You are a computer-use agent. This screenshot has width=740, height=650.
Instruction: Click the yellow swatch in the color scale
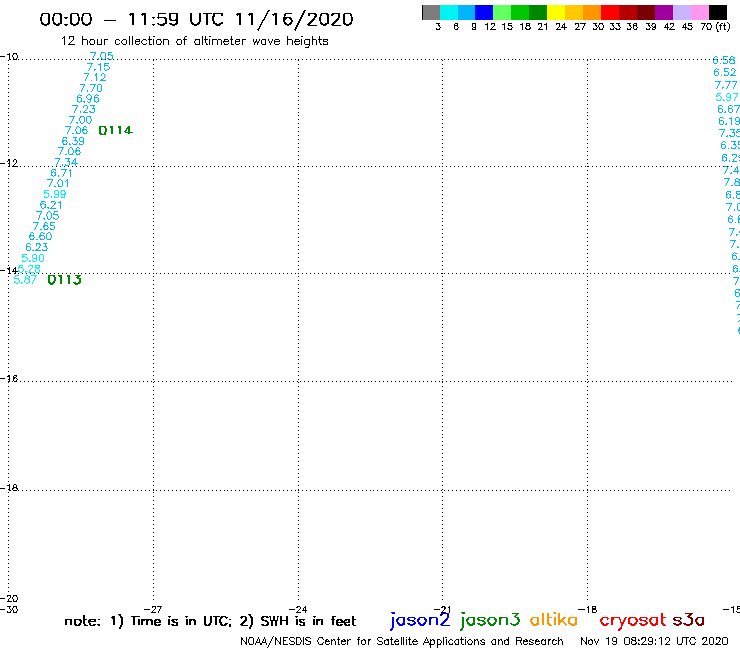[556, 12]
